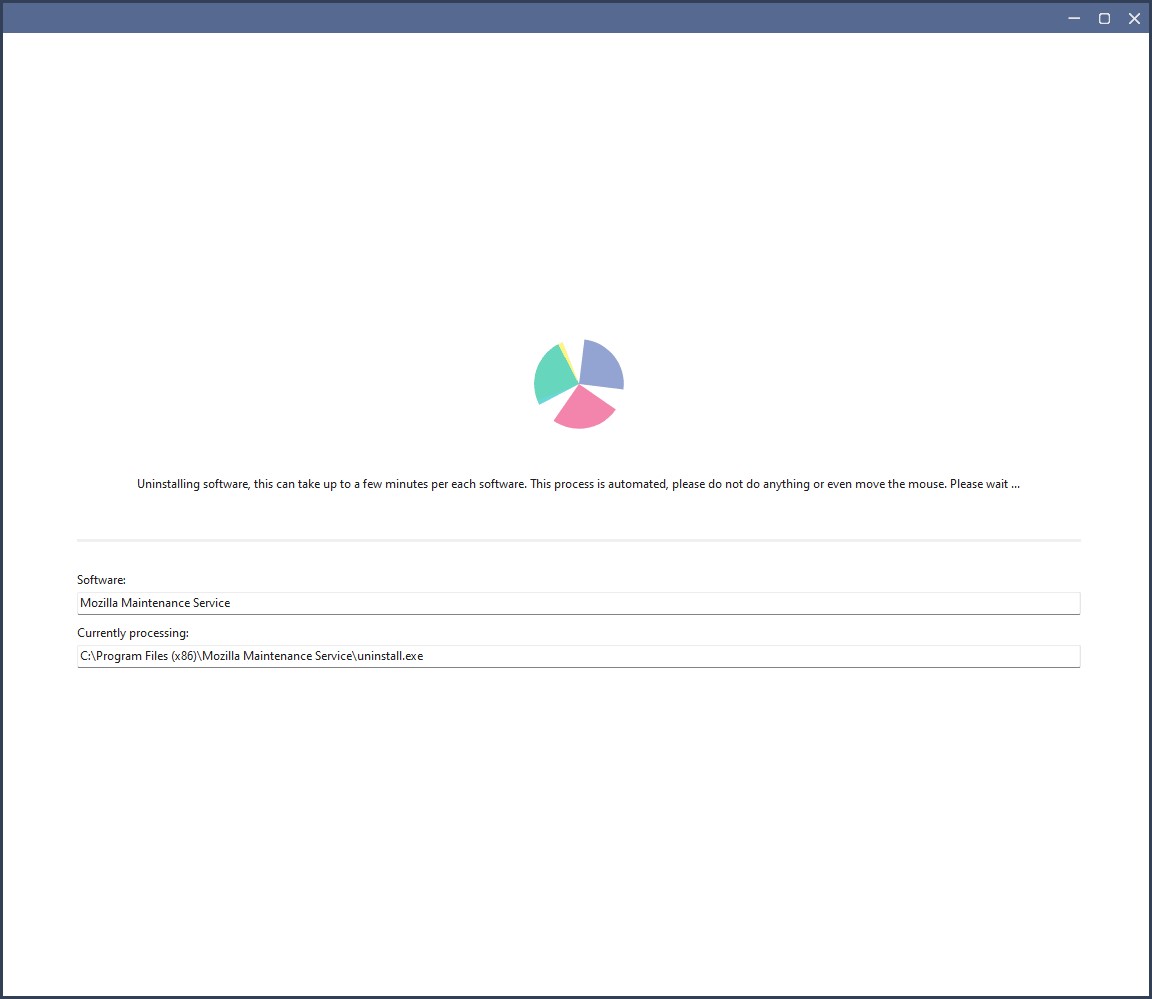The height and width of the screenshot is (999, 1152).
Task: Click 'uninstall.exe' in the processing path
Action: coord(390,656)
